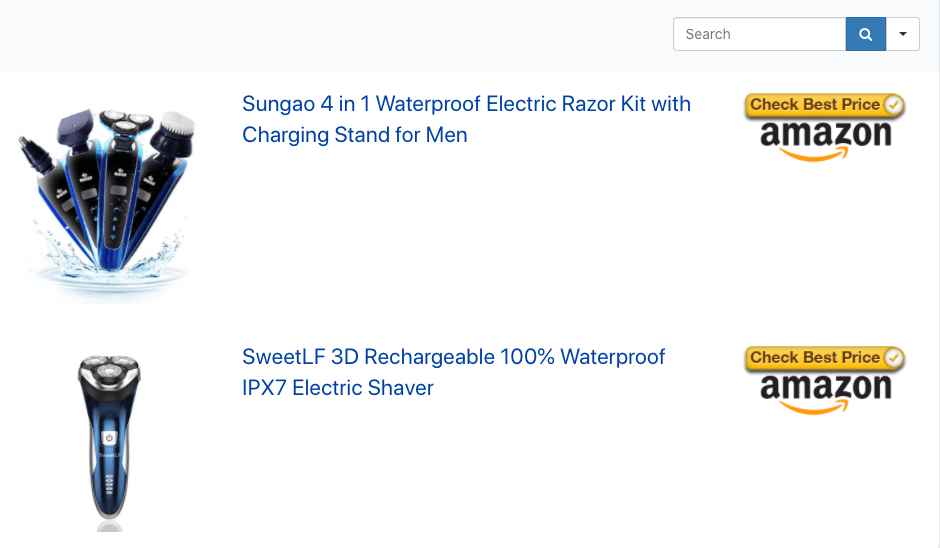Click checkmark icon on Sungao's price badge
The image size is (940, 548).
pyautogui.click(x=894, y=104)
